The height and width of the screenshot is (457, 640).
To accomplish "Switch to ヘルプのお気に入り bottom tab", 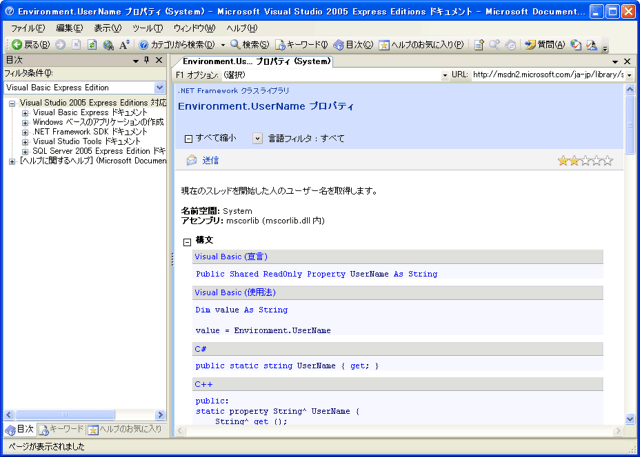I will click(x=125, y=429).
